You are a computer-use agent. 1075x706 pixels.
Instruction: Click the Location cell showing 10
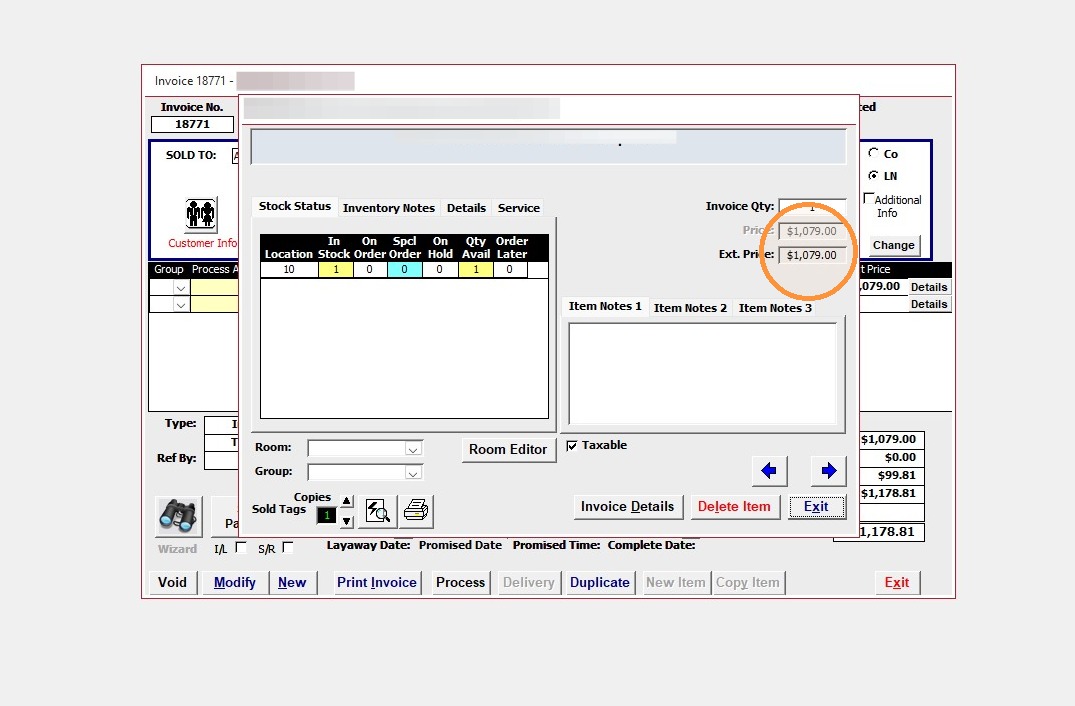(289, 269)
